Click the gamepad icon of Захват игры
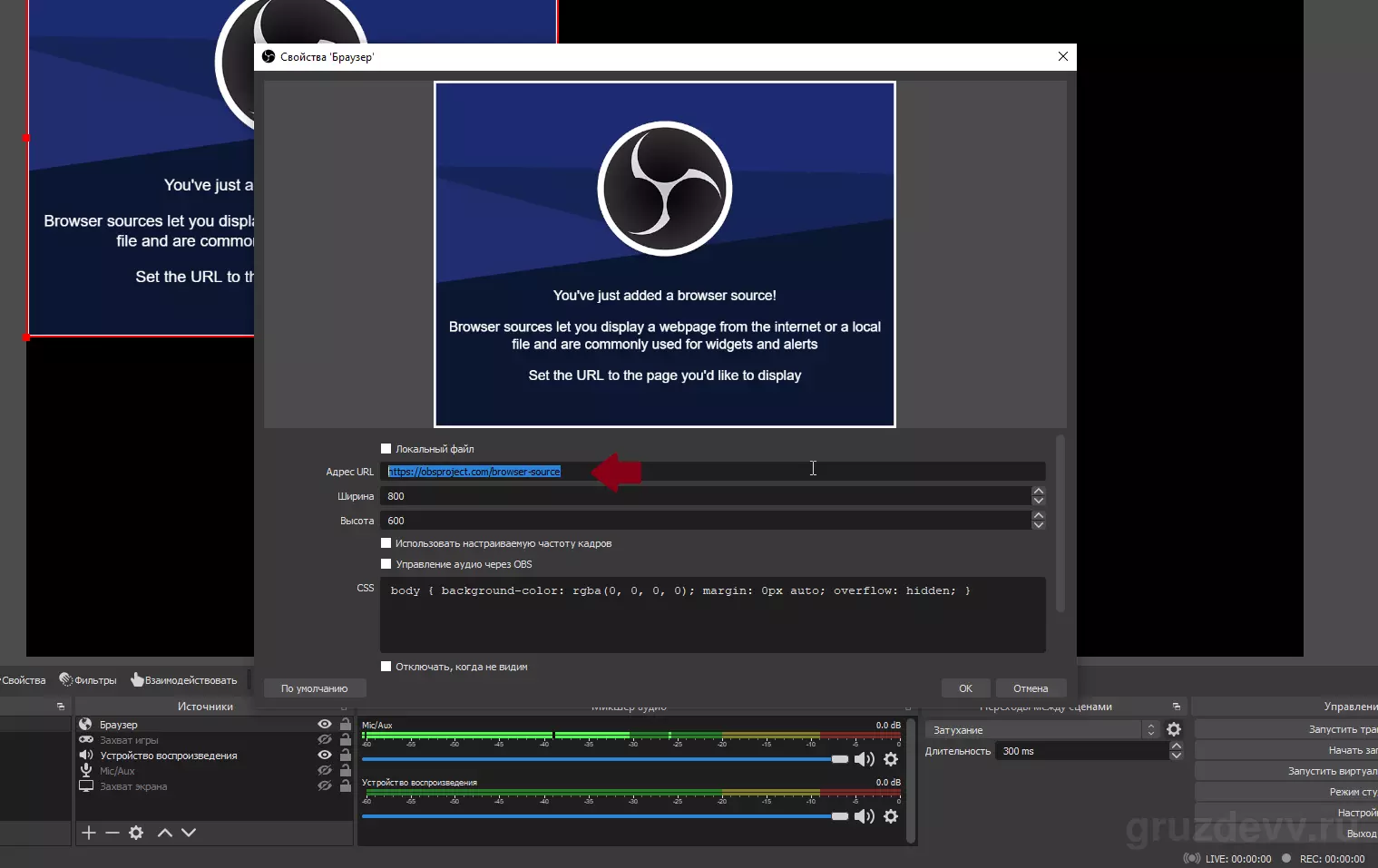1378x868 pixels. (85, 739)
